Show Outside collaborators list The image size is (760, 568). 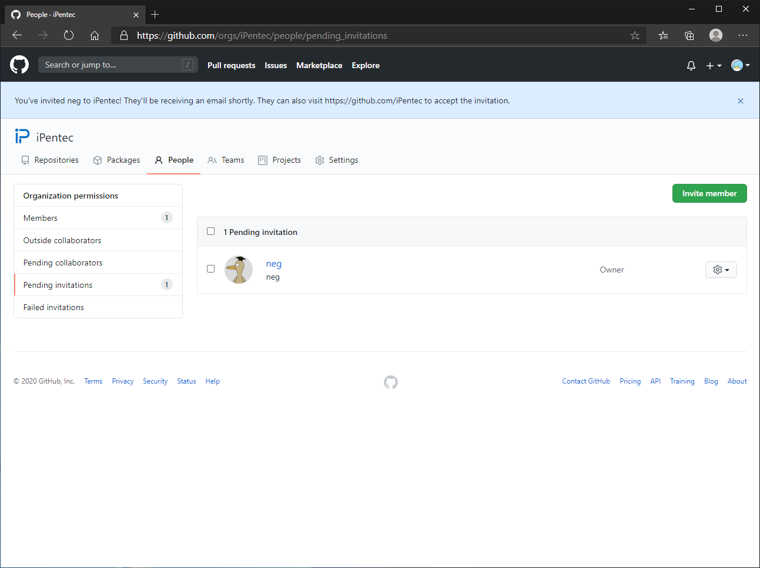(x=98, y=240)
